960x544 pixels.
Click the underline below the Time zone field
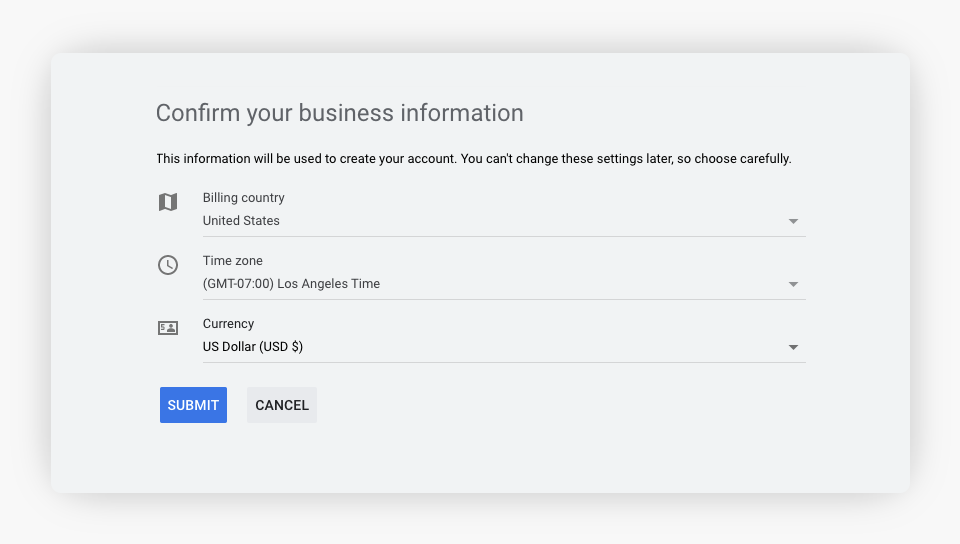click(503, 299)
